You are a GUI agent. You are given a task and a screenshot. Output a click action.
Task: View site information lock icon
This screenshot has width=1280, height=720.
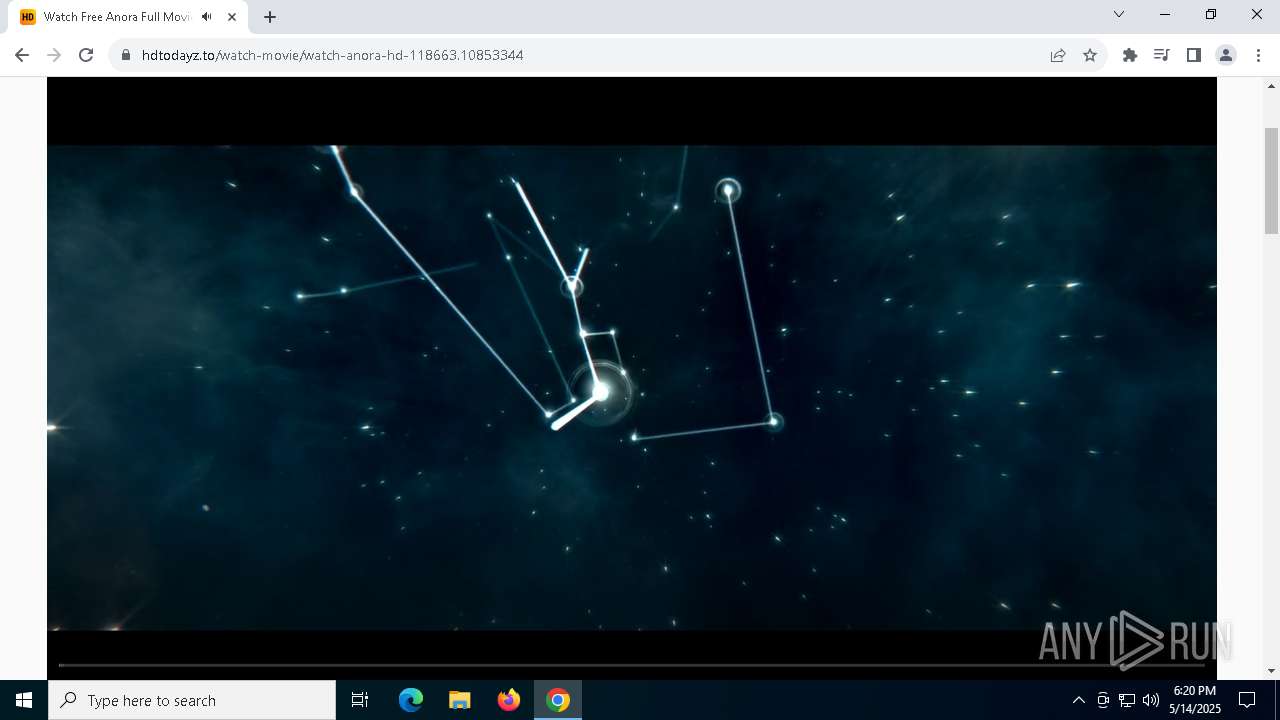pyautogui.click(x=126, y=55)
